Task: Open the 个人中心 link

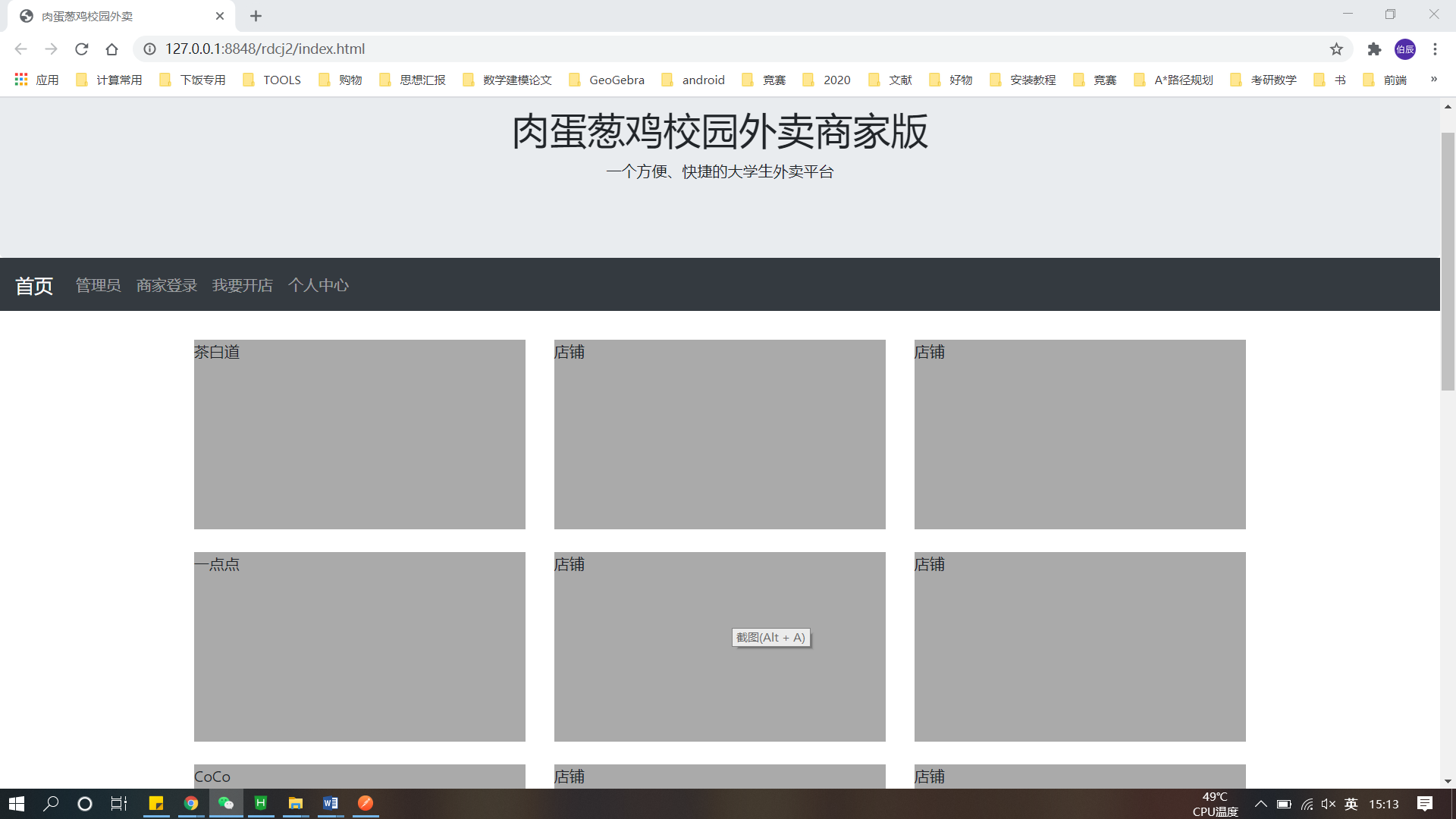Action: coord(318,285)
